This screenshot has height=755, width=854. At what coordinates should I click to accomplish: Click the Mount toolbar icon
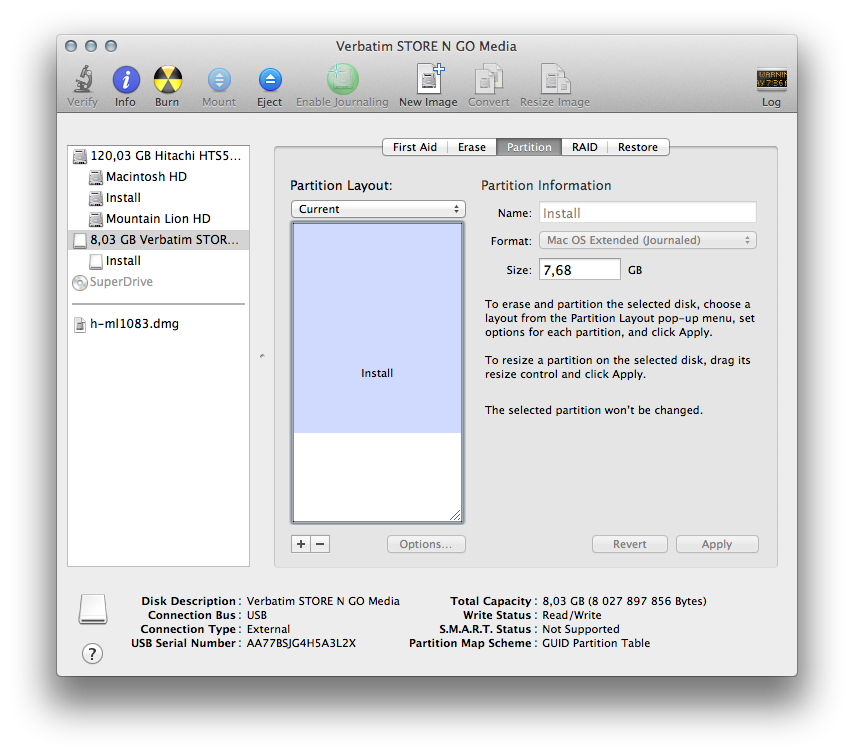219,80
